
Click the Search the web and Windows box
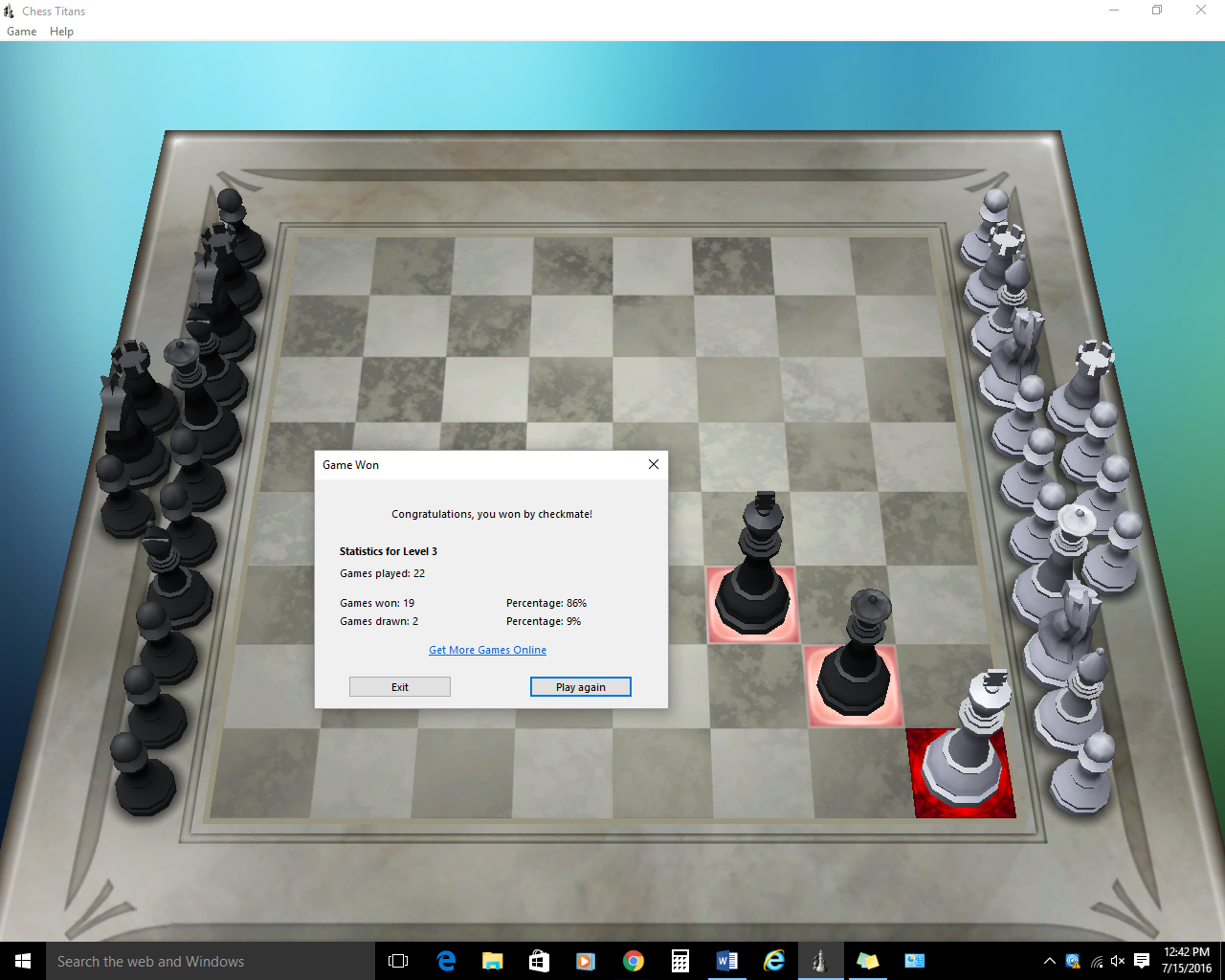[211, 961]
